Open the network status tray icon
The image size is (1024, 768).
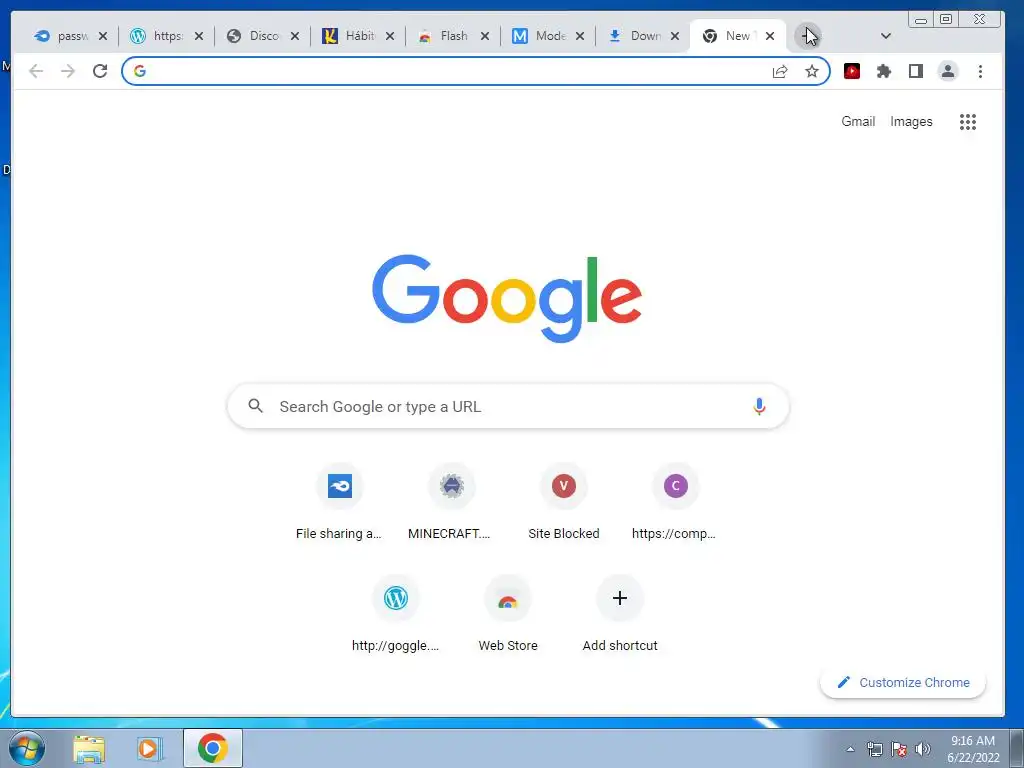coord(874,749)
